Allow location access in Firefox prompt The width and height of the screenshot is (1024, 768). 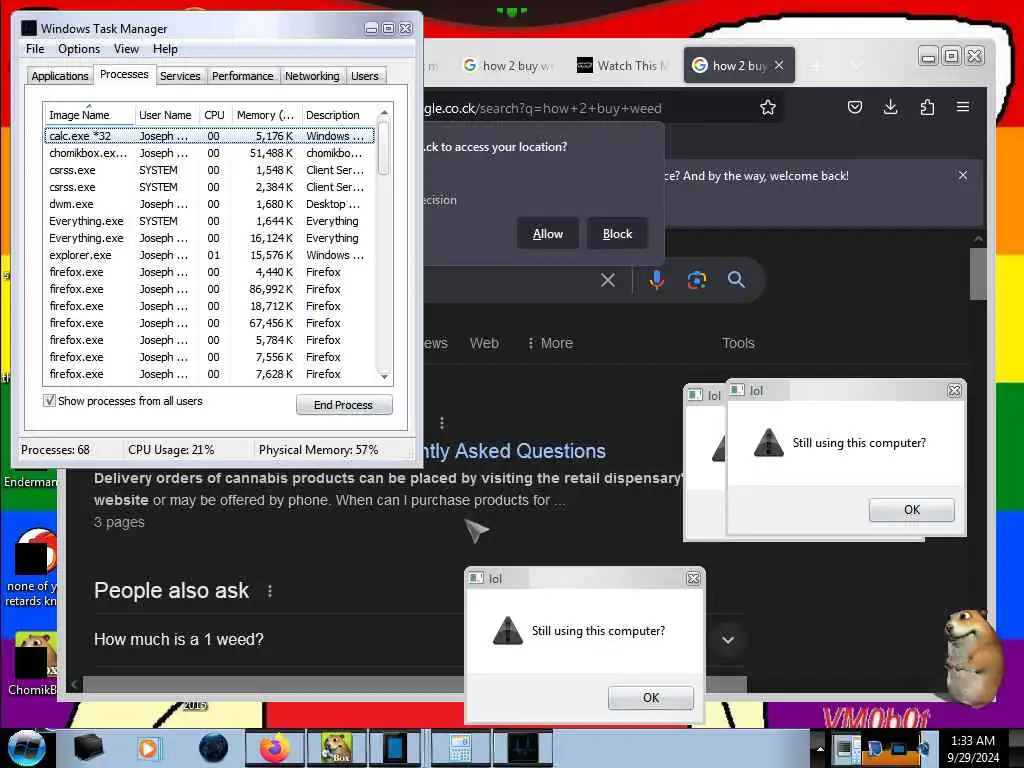(x=547, y=234)
